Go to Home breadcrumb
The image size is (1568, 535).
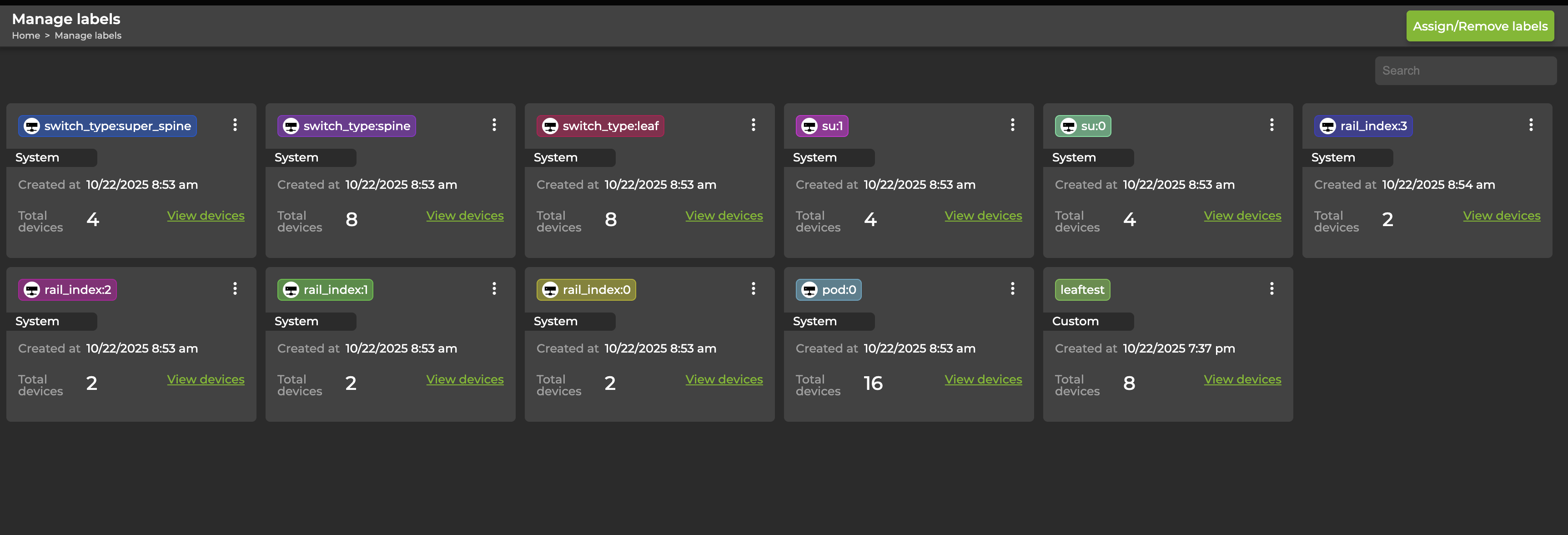(25, 36)
